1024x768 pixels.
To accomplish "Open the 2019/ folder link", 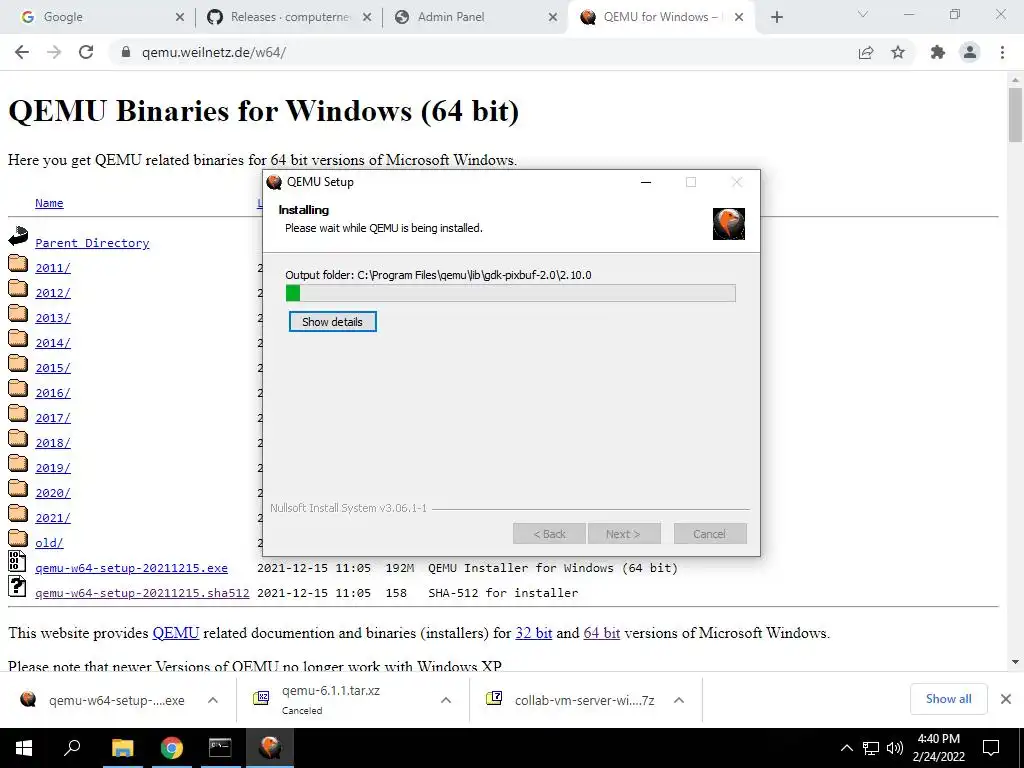I will (x=53, y=468).
